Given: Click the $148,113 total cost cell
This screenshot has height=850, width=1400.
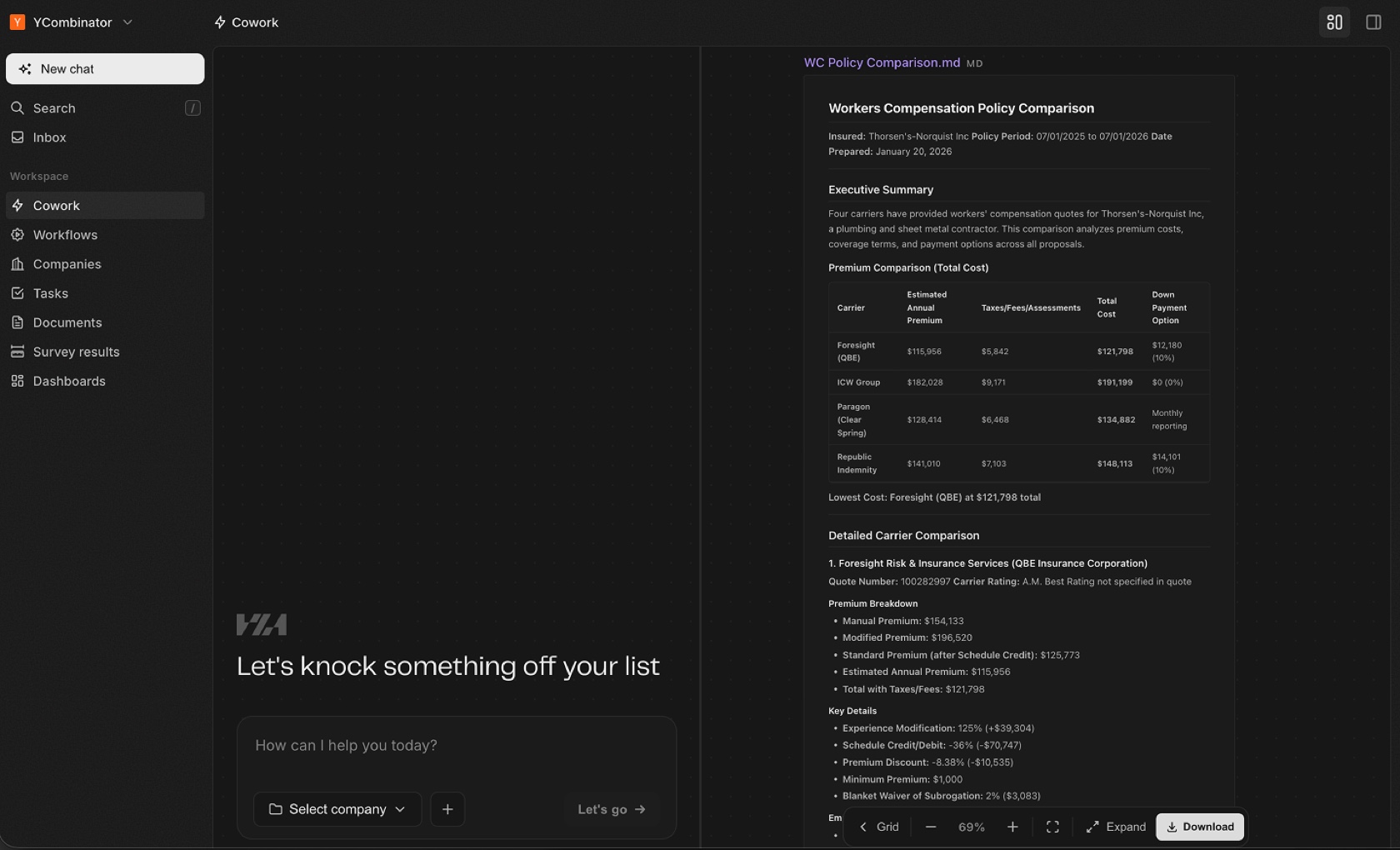Looking at the screenshot, I should pyautogui.click(x=1114, y=463).
